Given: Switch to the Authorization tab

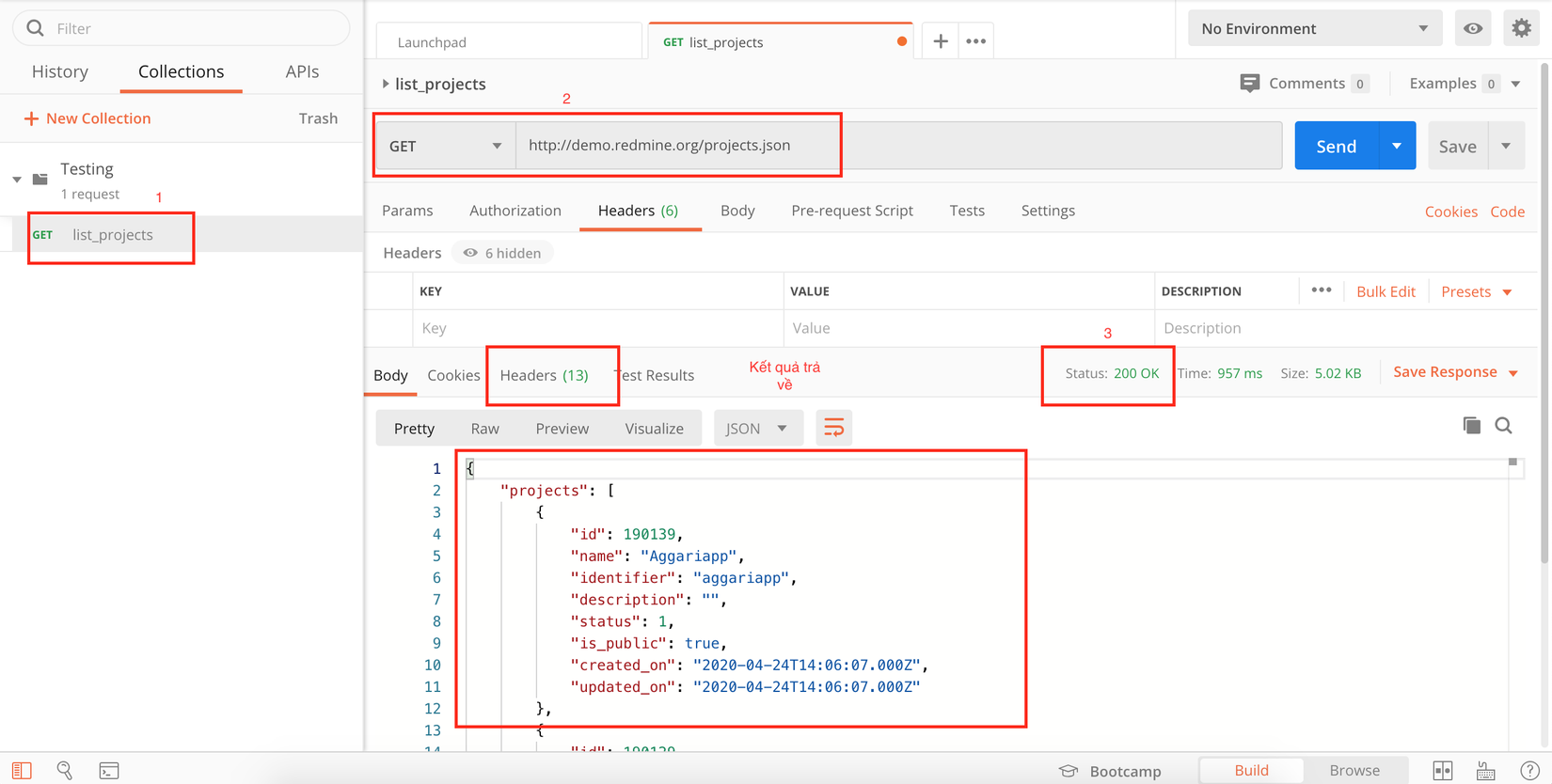Looking at the screenshot, I should (515, 211).
